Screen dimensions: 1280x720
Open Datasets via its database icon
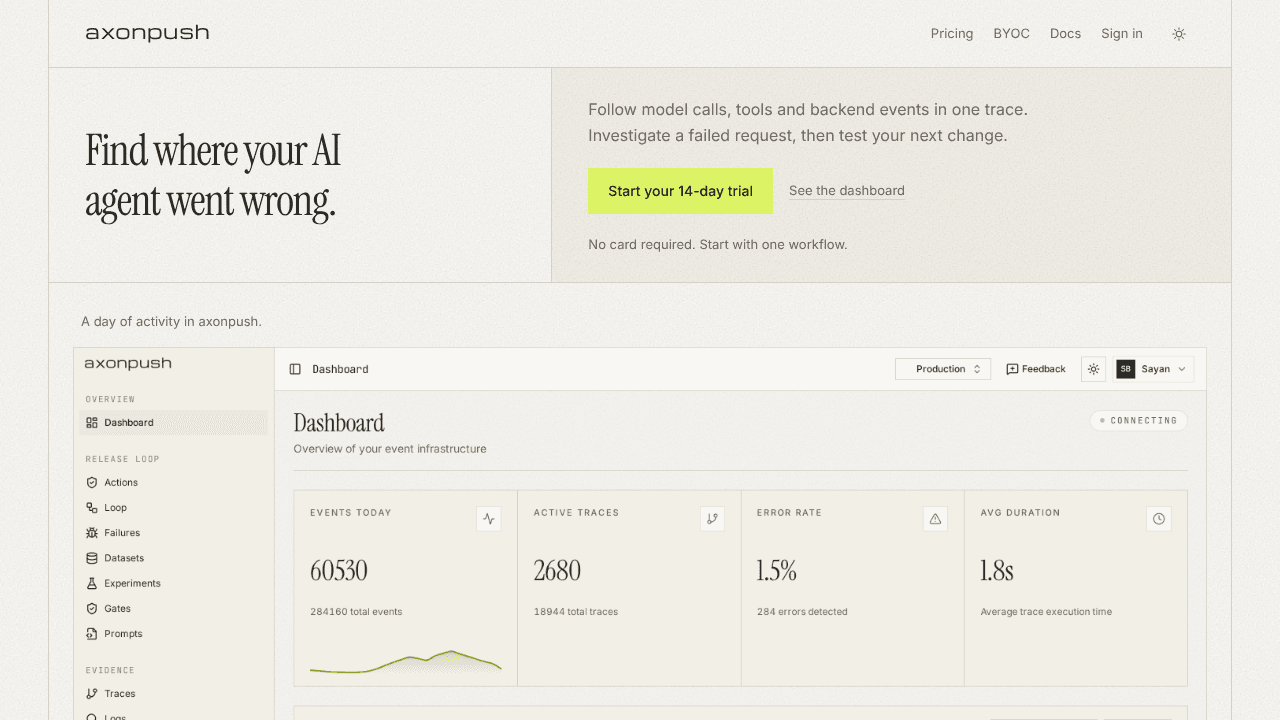pyautogui.click(x=92, y=558)
